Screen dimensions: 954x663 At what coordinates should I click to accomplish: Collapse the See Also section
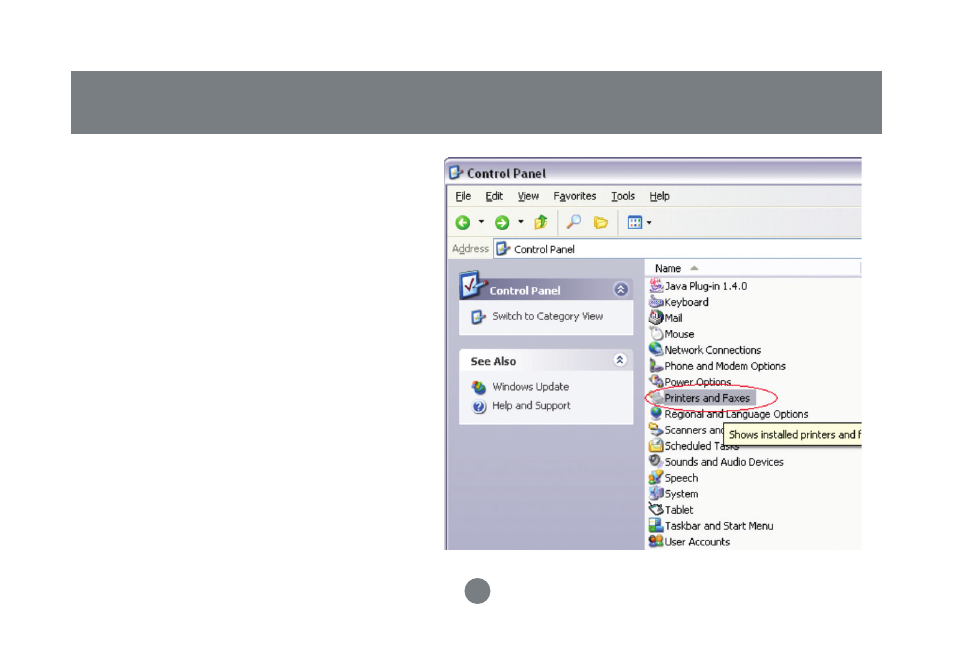[620, 360]
